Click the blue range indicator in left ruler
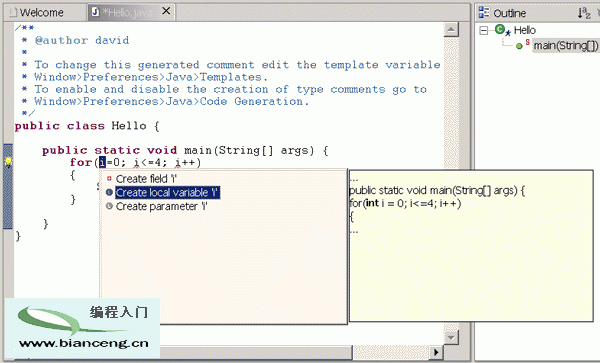Viewport: 600px width, 363px height. [8, 187]
